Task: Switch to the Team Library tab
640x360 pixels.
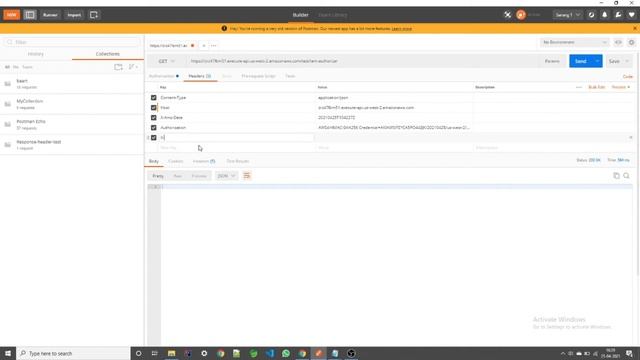Action: click(x=333, y=15)
